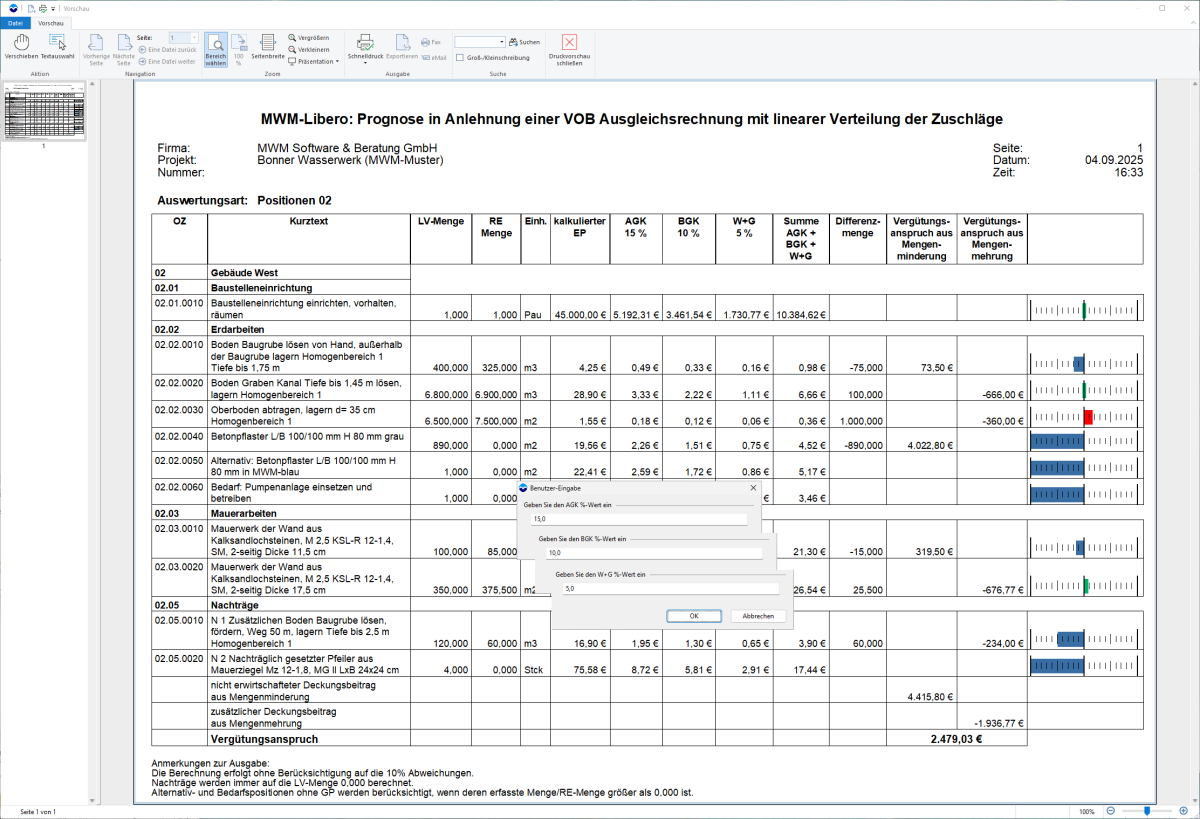Click the zoom out minus button
The height and width of the screenshot is (819, 1200).
pos(1109,811)
